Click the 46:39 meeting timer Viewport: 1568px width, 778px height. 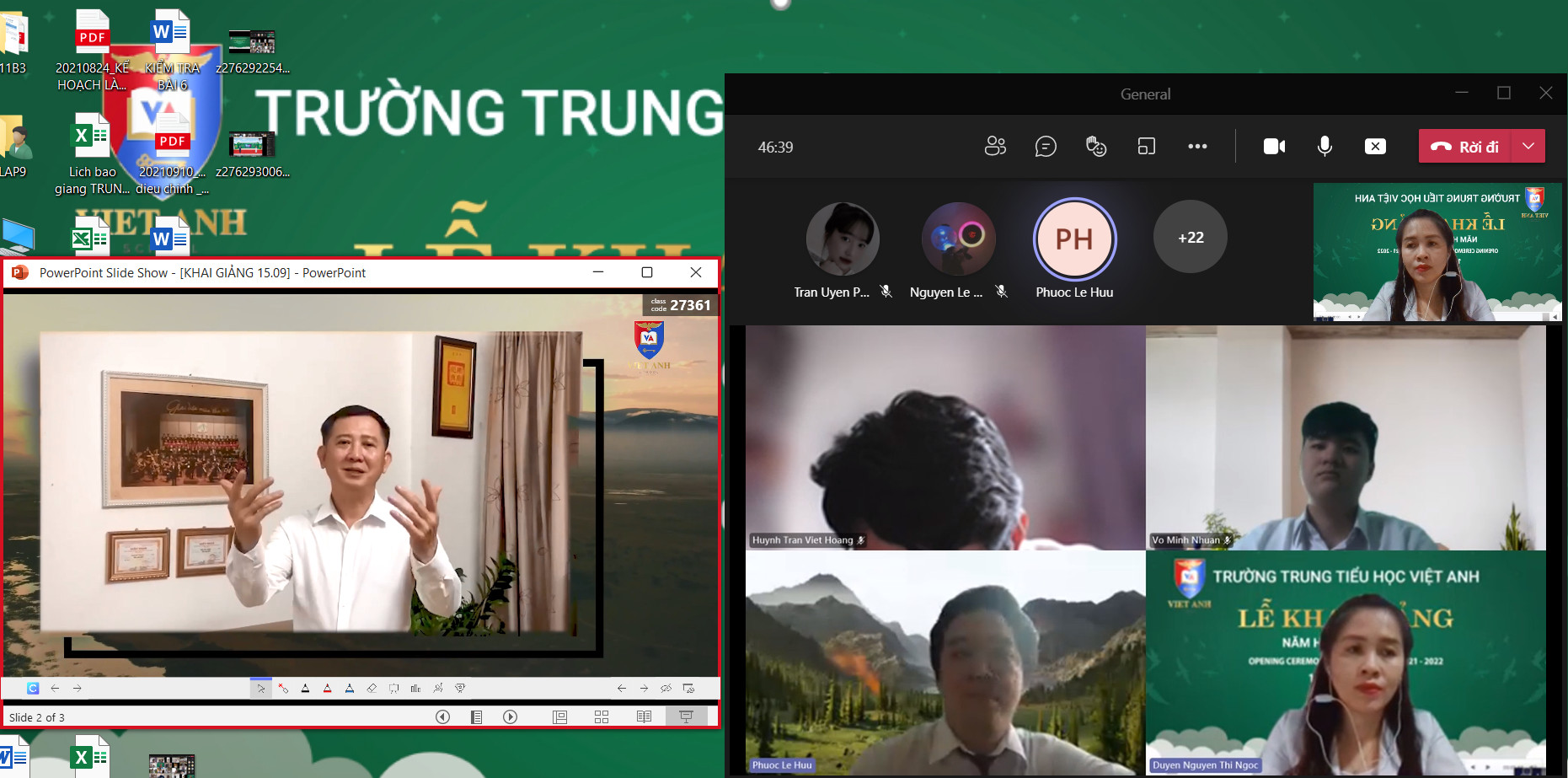click(x=775, y=147)
